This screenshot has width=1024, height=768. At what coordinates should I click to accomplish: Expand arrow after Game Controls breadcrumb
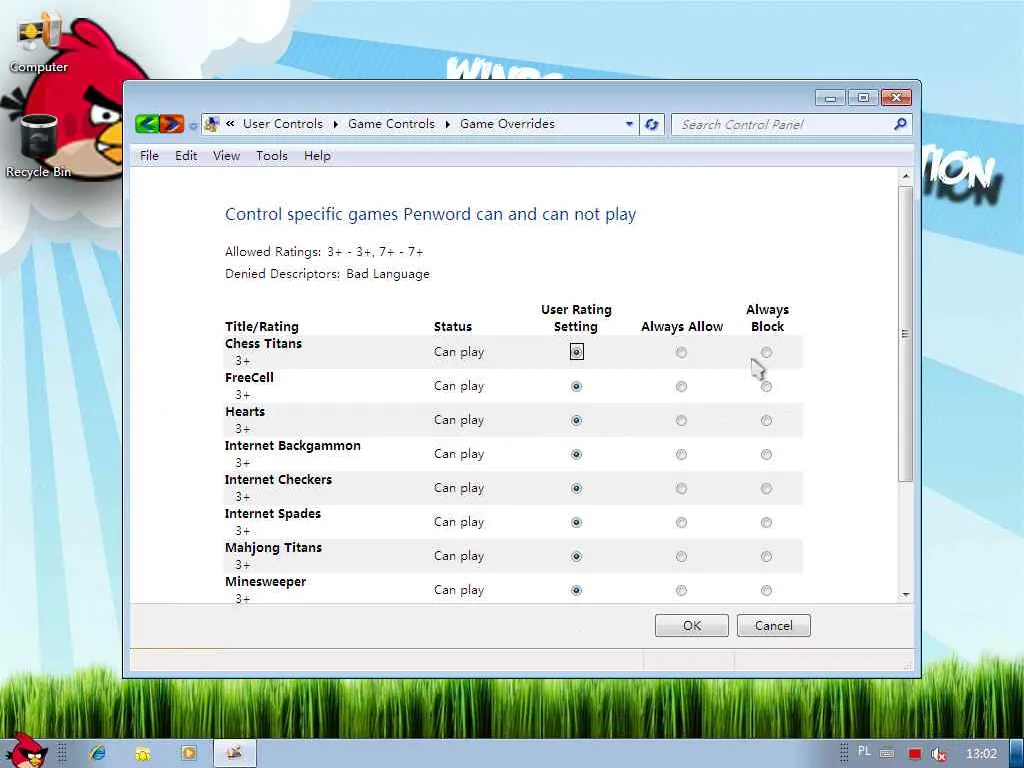(x=448, y=124)
